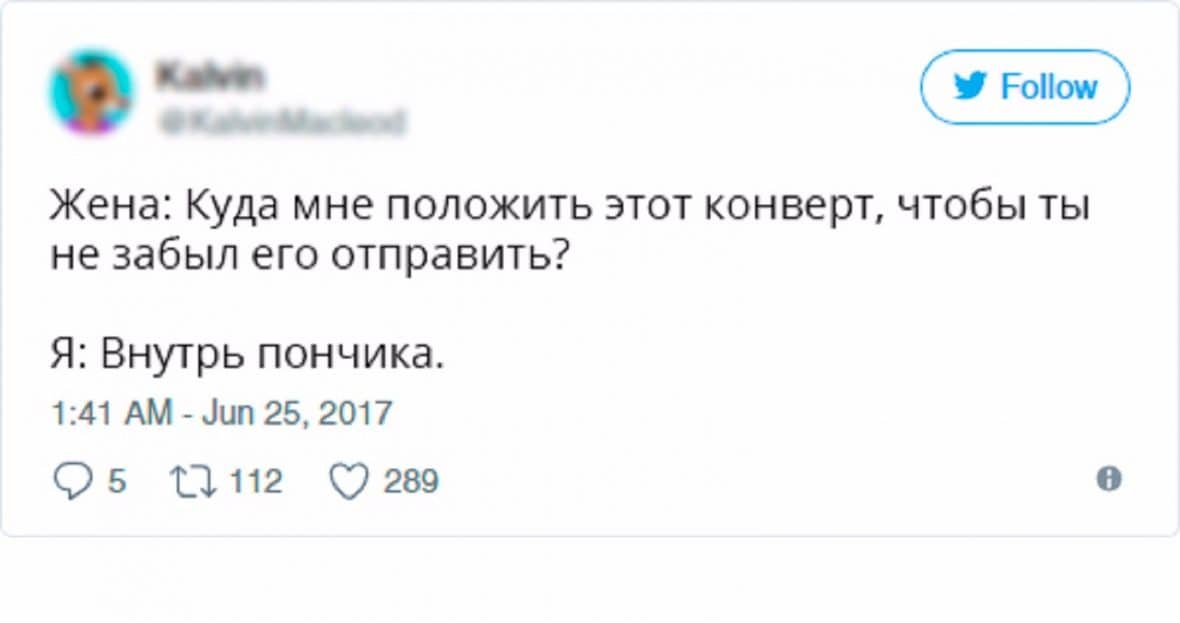Click the retweet count 112
Image resolution: width=1180 pixels, height=623 pixels.
coord(255,481)
